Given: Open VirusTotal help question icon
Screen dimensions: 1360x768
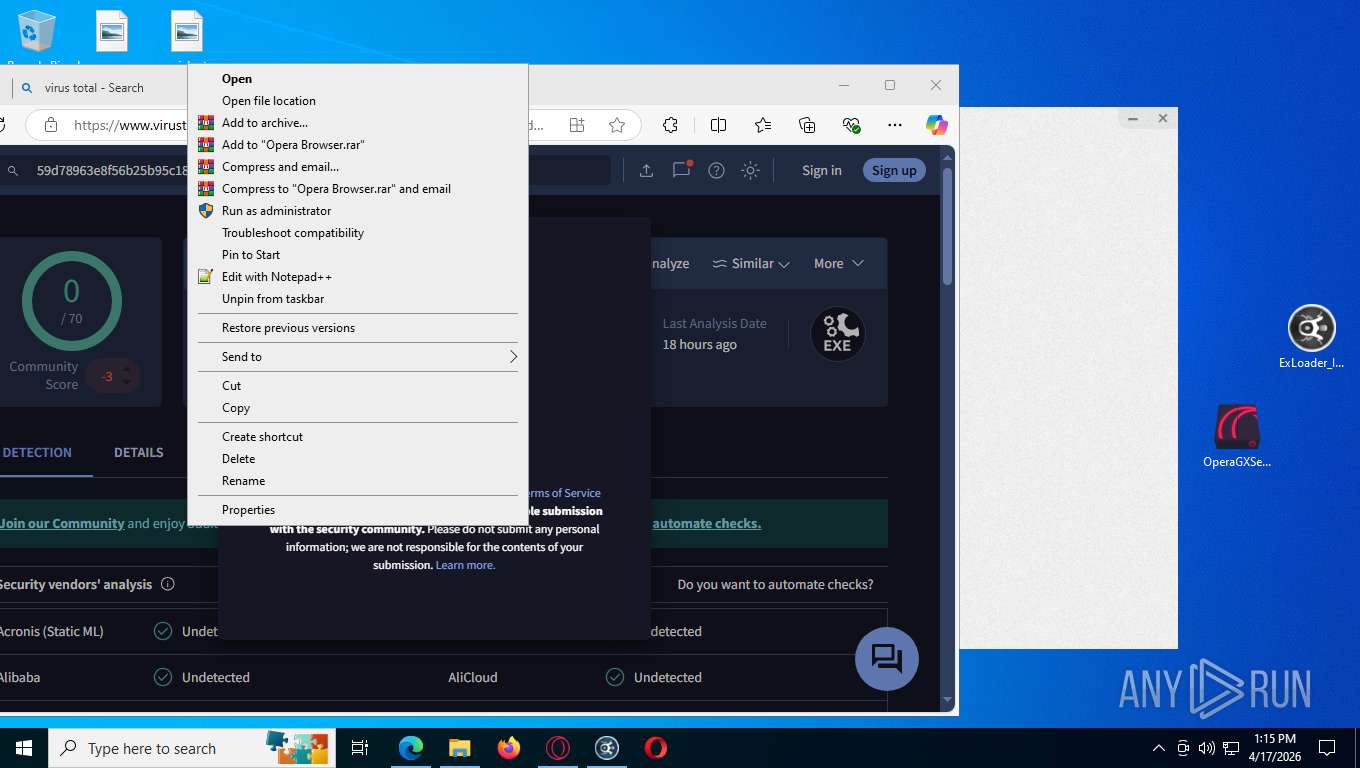Looking at the screenshot, I should click(x=716, y=170).
